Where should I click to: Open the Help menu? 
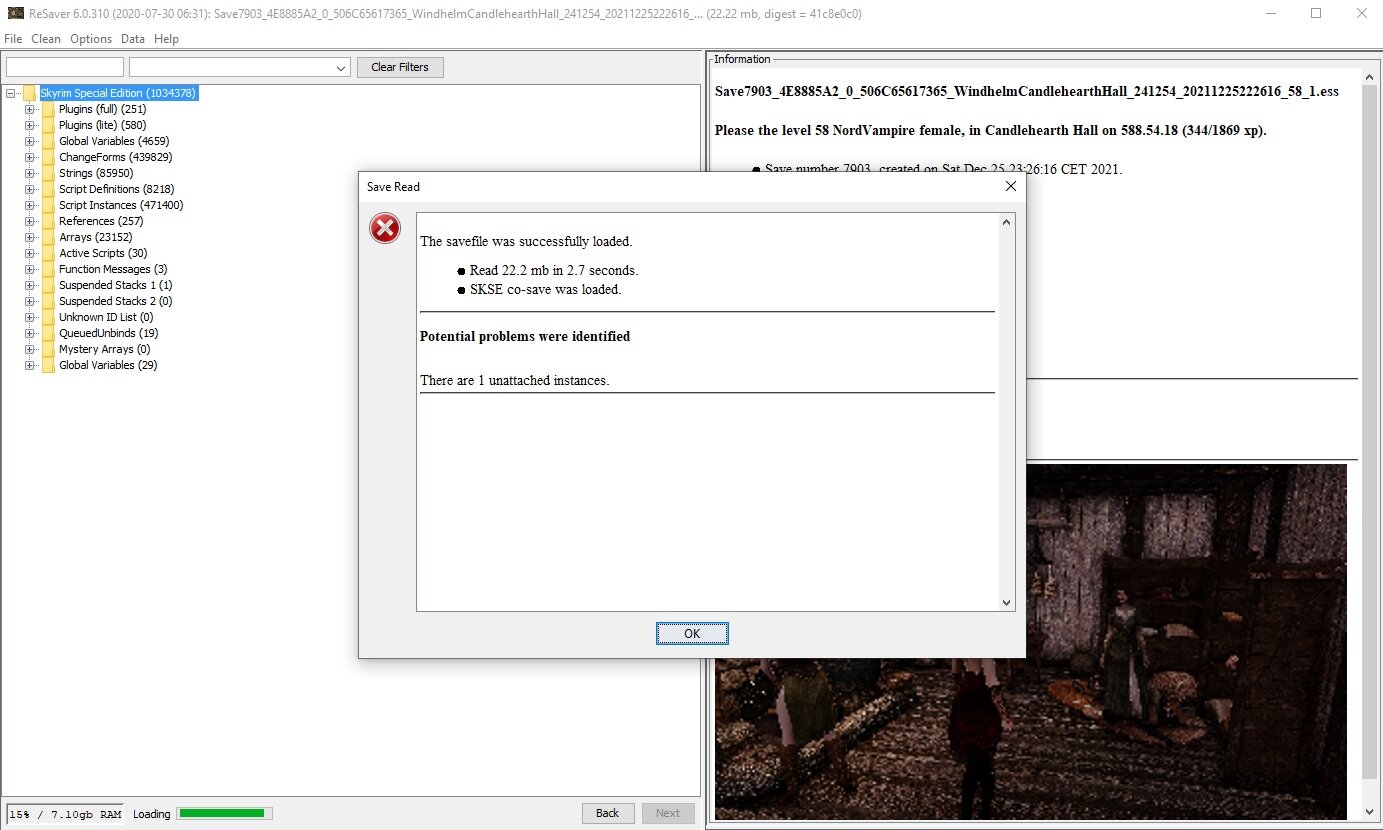166,39
